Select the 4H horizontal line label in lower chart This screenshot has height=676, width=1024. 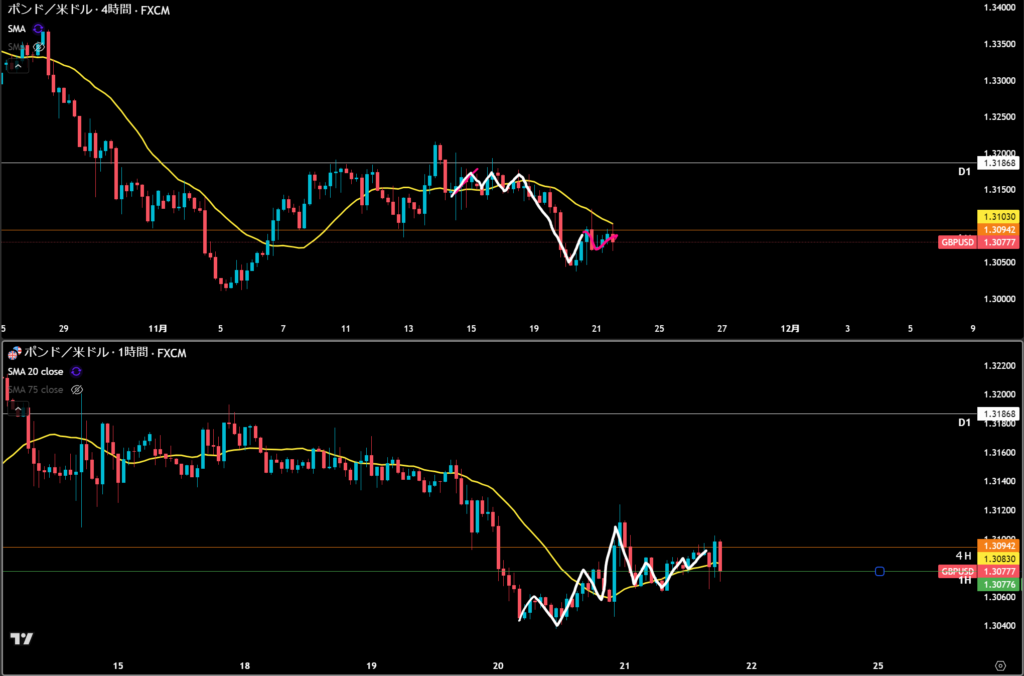(964, 556)
